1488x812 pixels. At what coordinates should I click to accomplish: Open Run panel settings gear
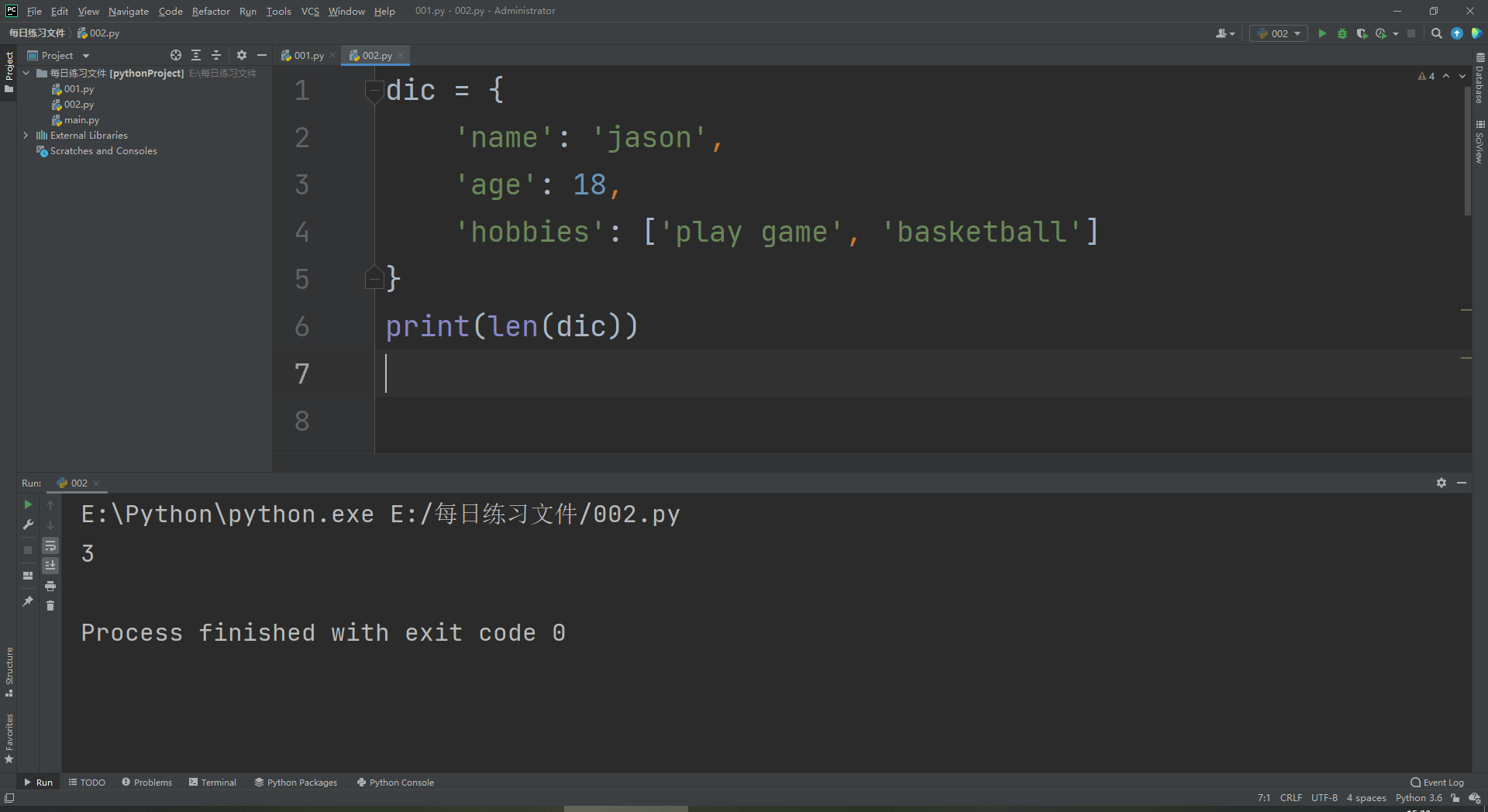tap(1441, 483)
